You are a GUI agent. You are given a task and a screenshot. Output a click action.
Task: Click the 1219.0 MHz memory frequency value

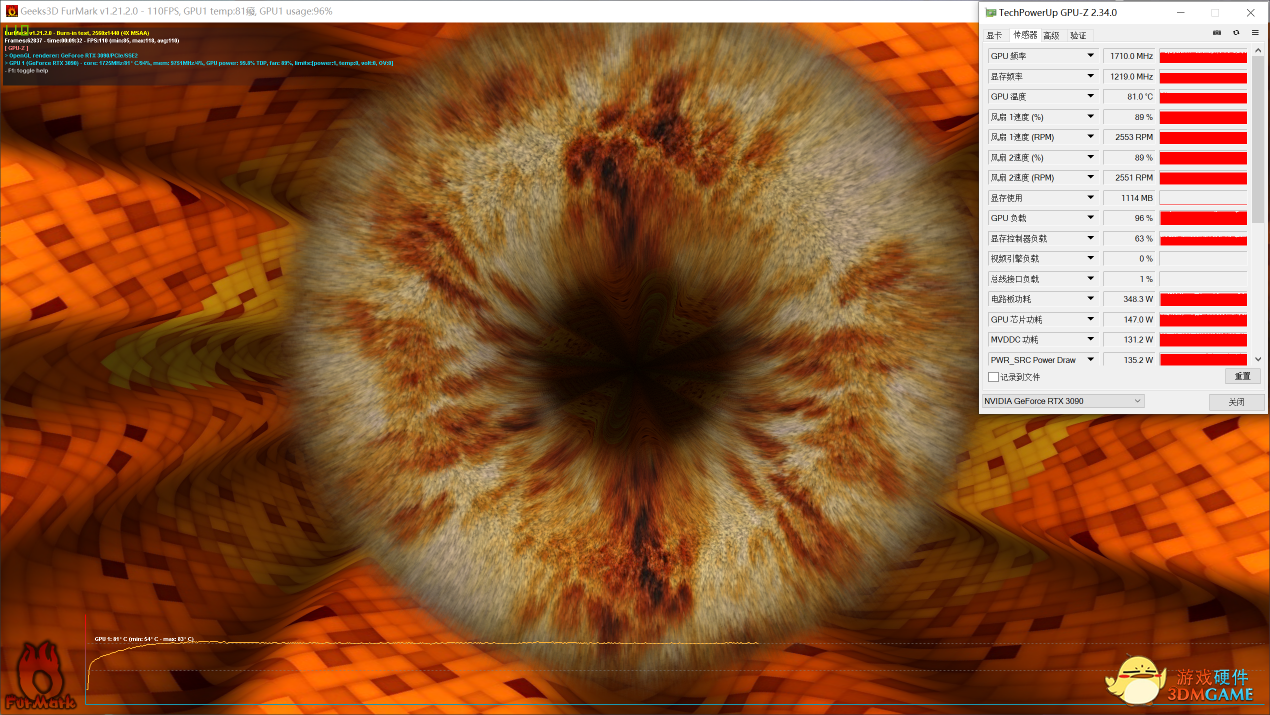[x=1129, y=76]
